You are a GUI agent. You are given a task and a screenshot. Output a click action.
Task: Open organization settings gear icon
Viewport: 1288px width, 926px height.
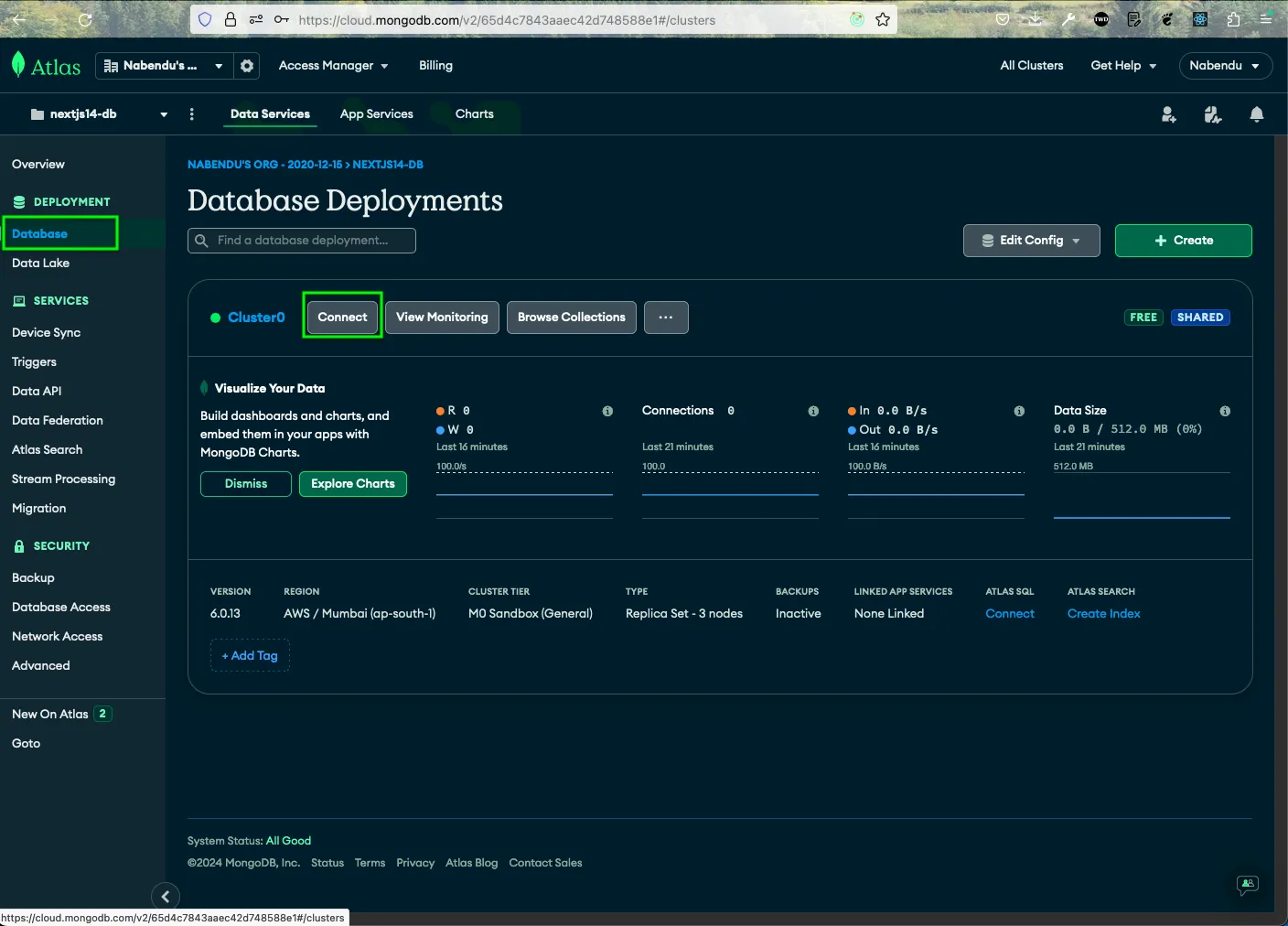tap(247, 66)
